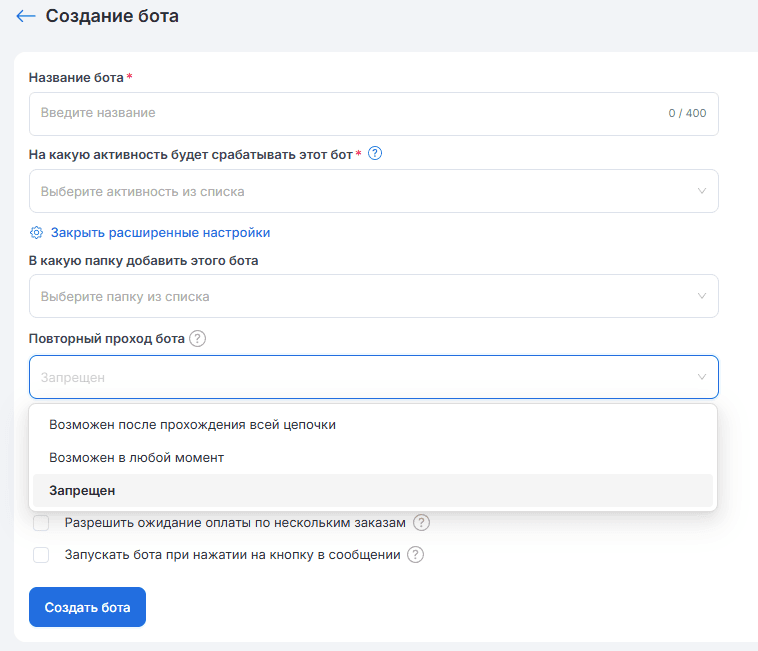Click the Название бота label
The image size is (758, 651).
pyautogui.click(x=76, y=78)
